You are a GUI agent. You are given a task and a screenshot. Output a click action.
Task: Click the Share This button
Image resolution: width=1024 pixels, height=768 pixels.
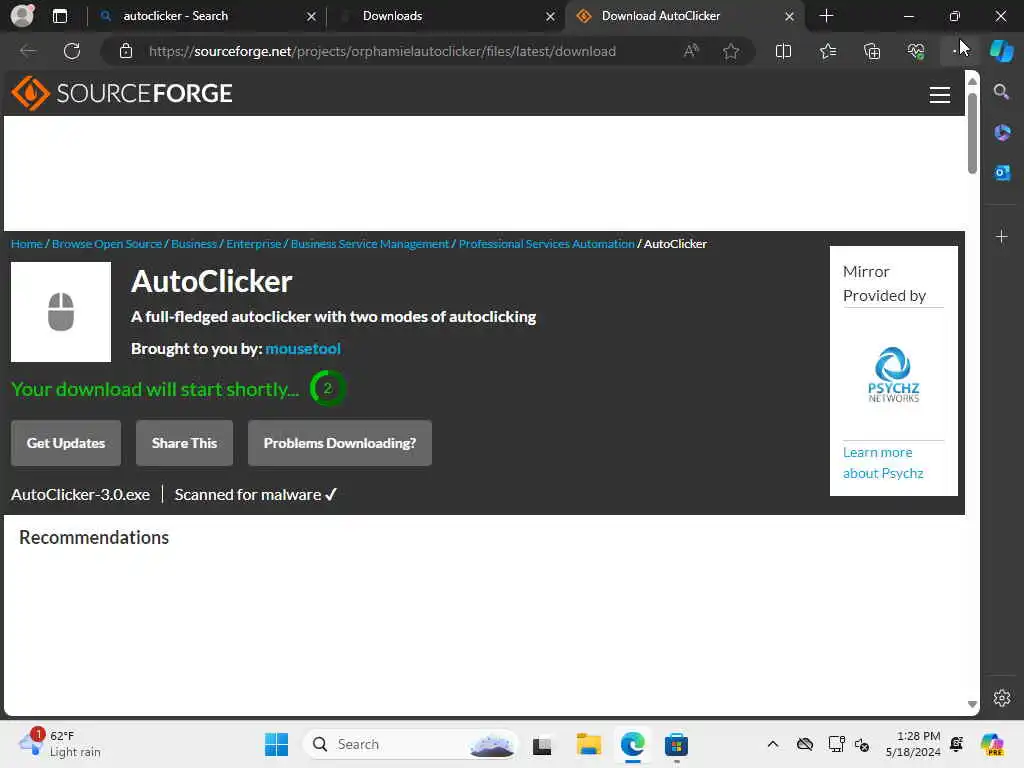point(184,443)
